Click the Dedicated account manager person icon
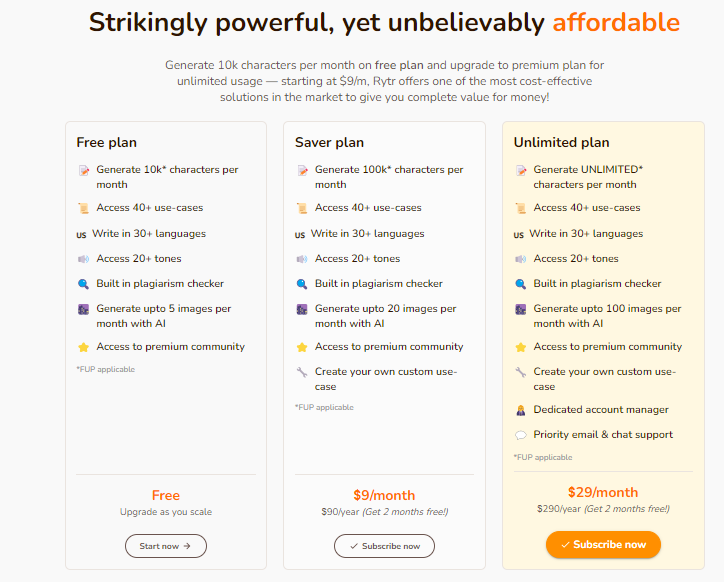 [521, 410]
